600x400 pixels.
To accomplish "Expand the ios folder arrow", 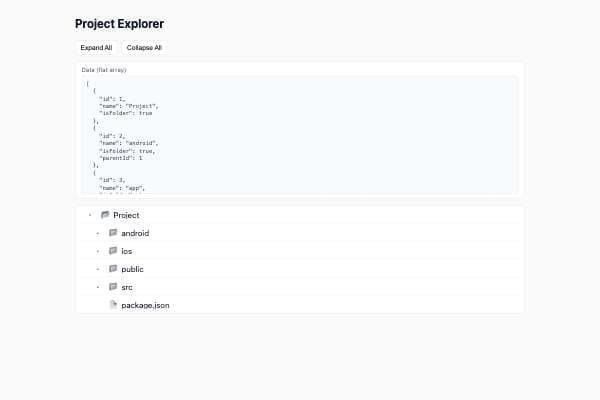I will pyautogui.click(x=98, y=251).
